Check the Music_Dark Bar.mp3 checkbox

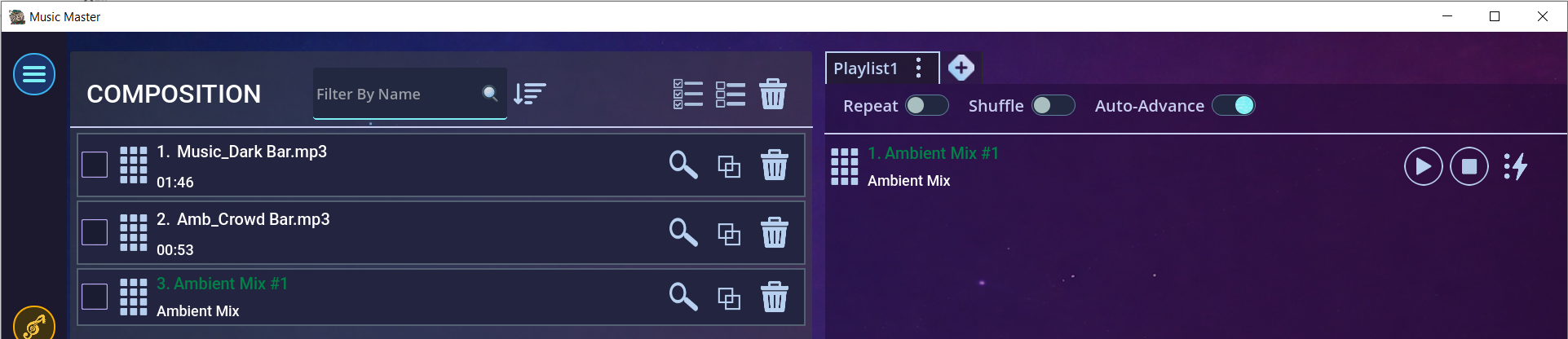(x=95, y=165)
